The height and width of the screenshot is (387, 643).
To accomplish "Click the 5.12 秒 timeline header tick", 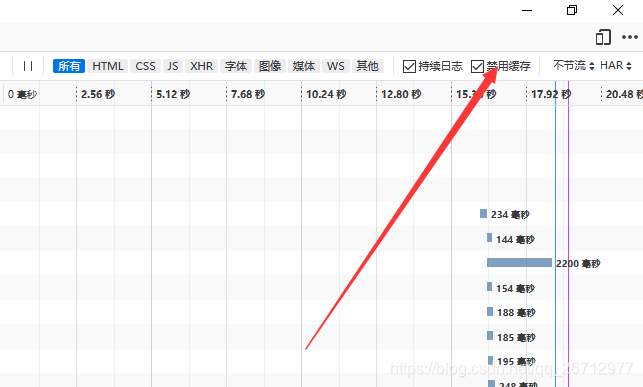I will pos(173,94).
